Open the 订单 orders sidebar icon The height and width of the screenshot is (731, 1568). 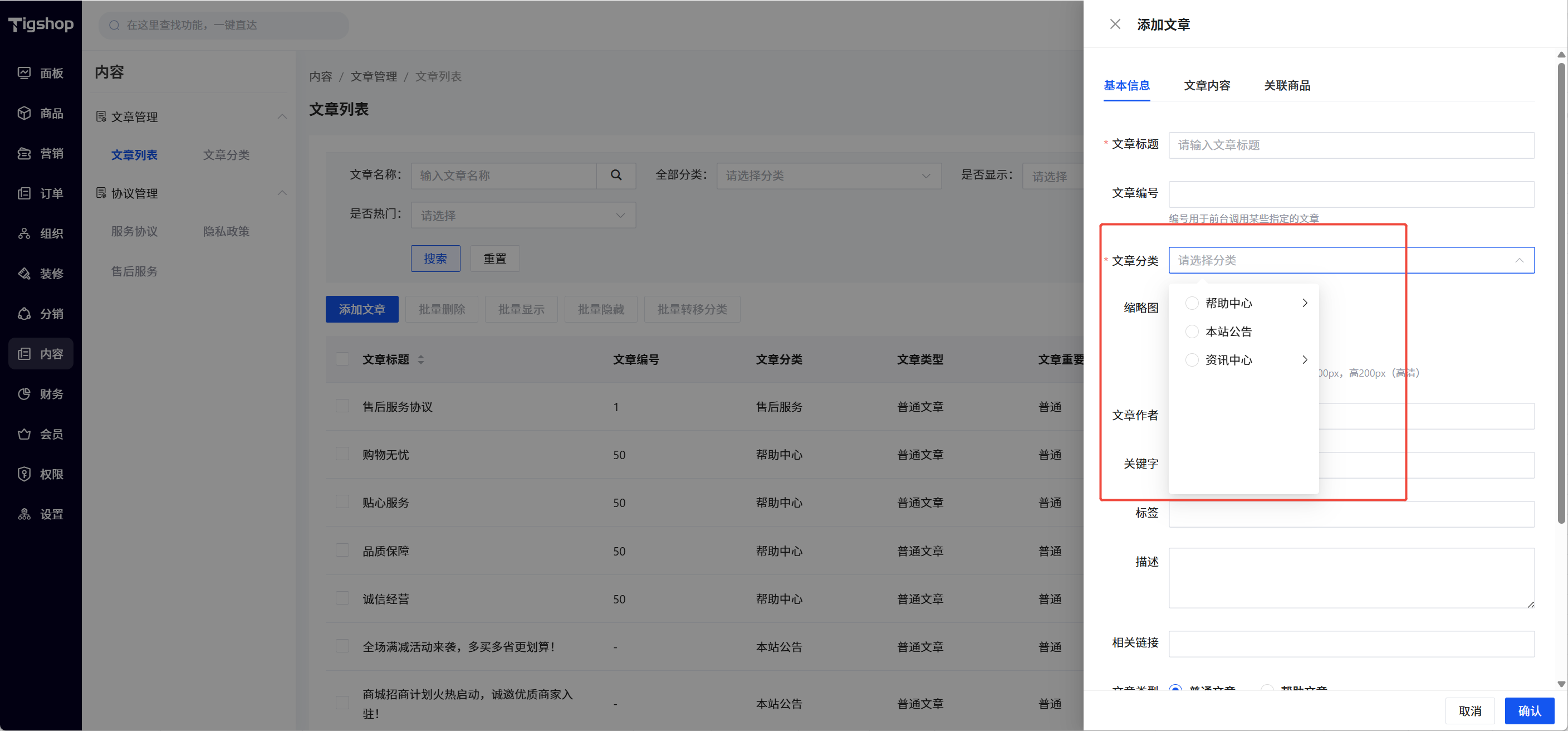coord(24,194)
